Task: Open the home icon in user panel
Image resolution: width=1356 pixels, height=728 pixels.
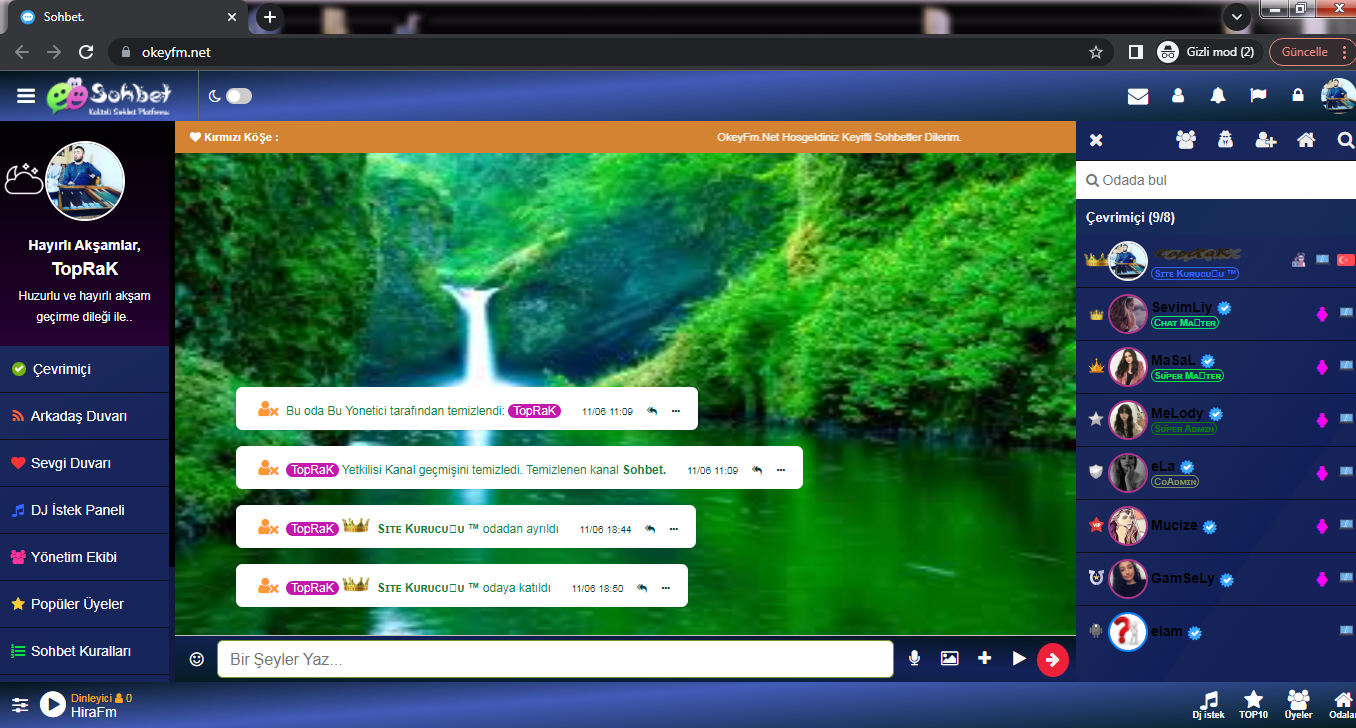Action: (1306, 140)
